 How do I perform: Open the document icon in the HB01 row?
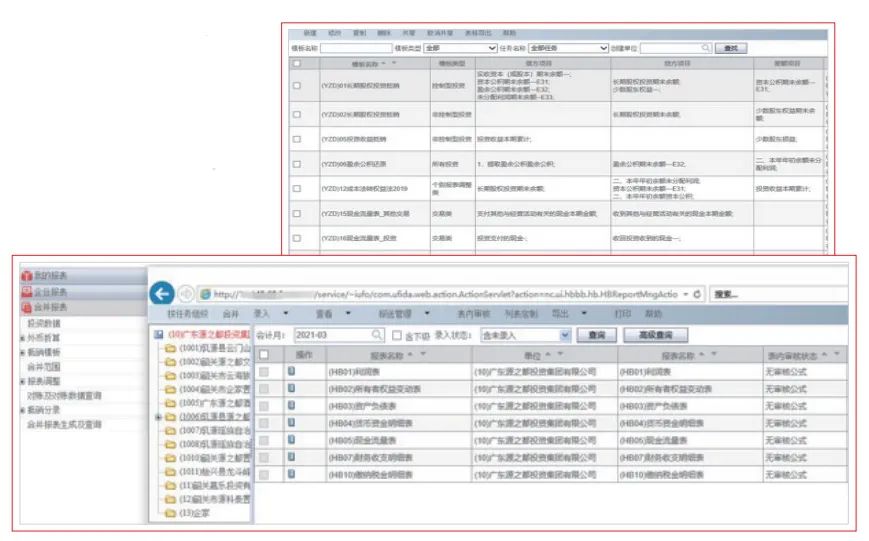[292, 371]
